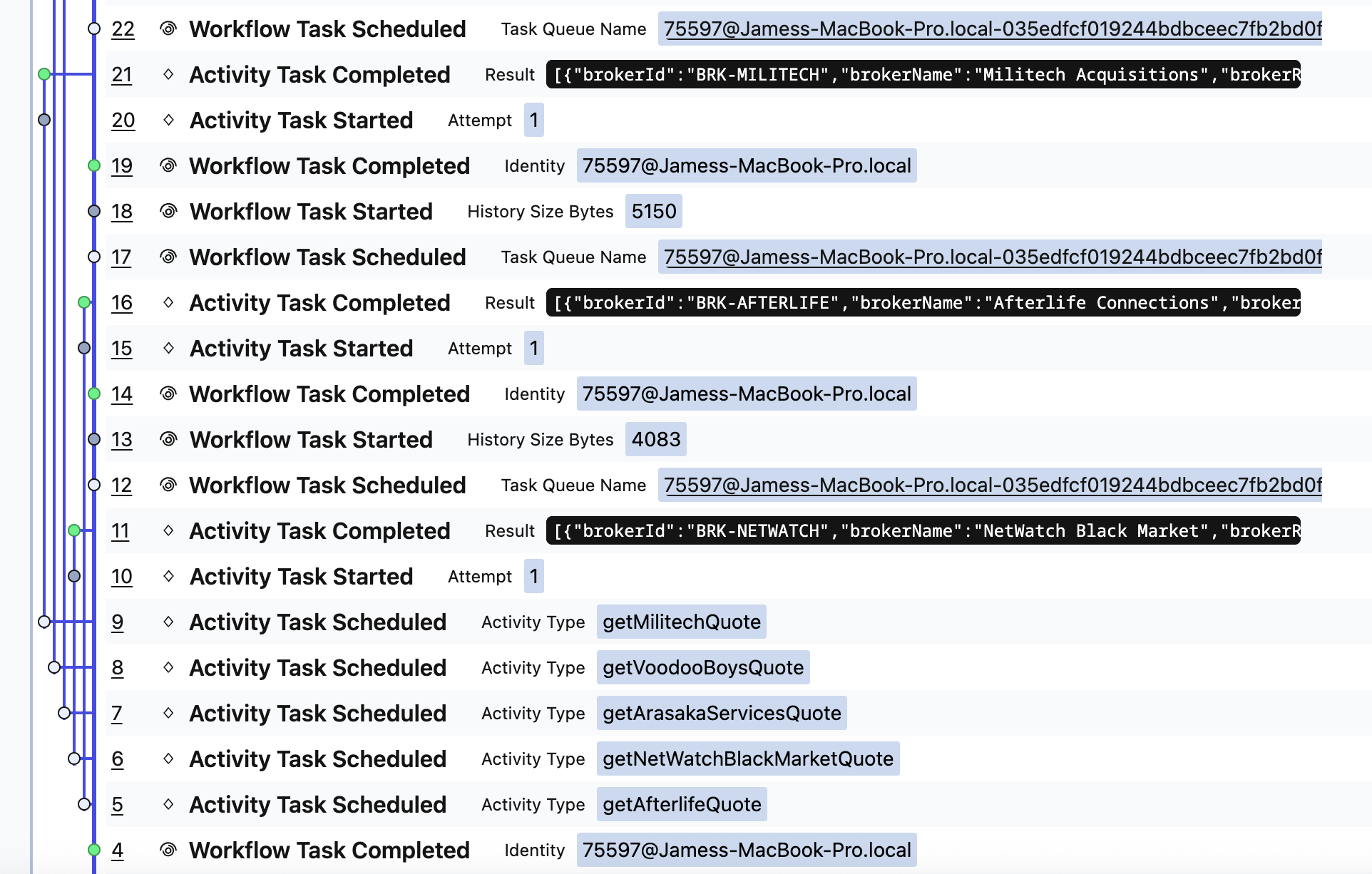1372x874 pixels.
Task: Click workflow task icon on event 22
Action: (168, 29)
